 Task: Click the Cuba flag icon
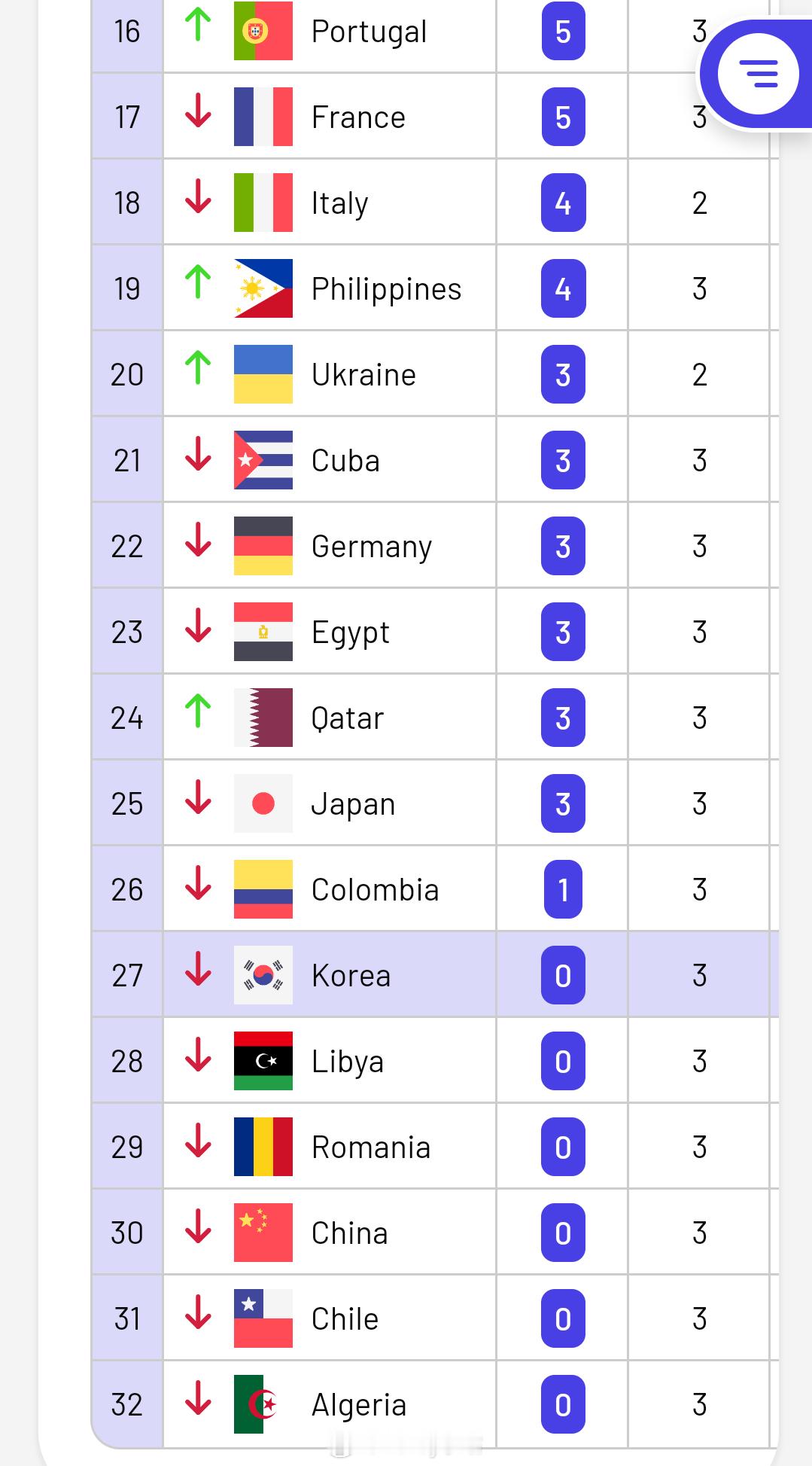tap(263, 460)
